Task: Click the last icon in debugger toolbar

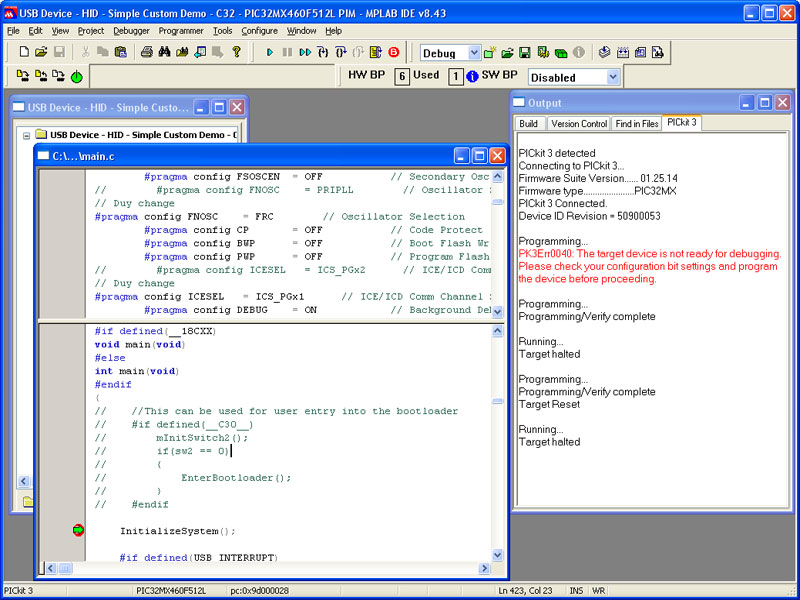Action: click(x=658, y=52)
